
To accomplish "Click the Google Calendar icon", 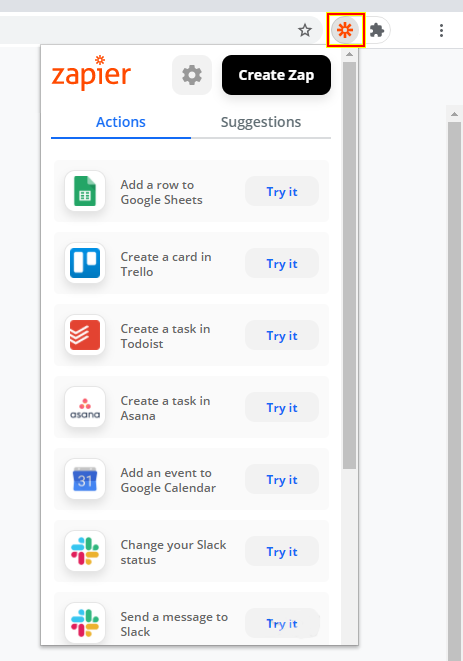I will 85,479.
